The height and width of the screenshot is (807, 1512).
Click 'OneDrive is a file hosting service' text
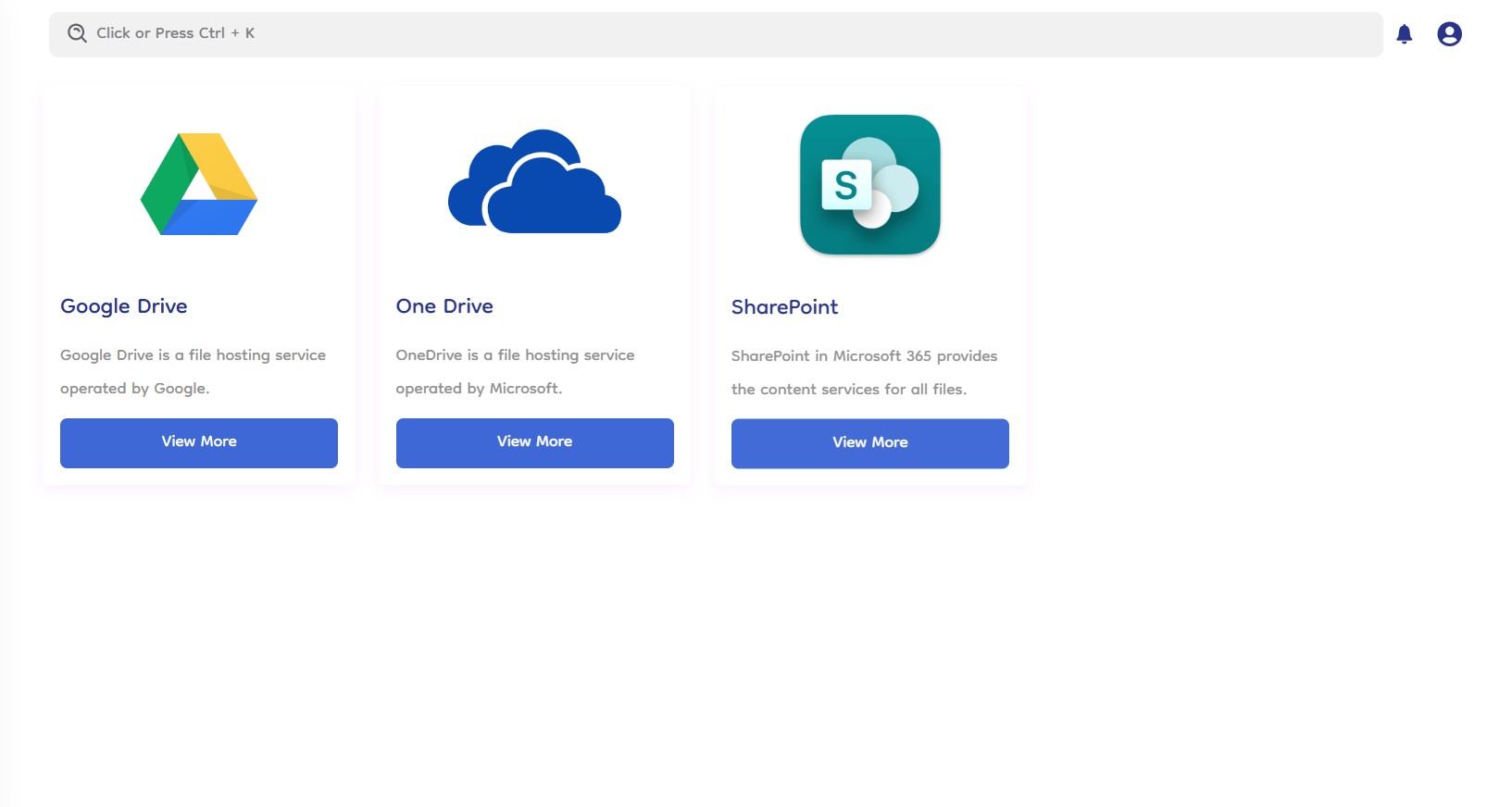coord(515,355)
